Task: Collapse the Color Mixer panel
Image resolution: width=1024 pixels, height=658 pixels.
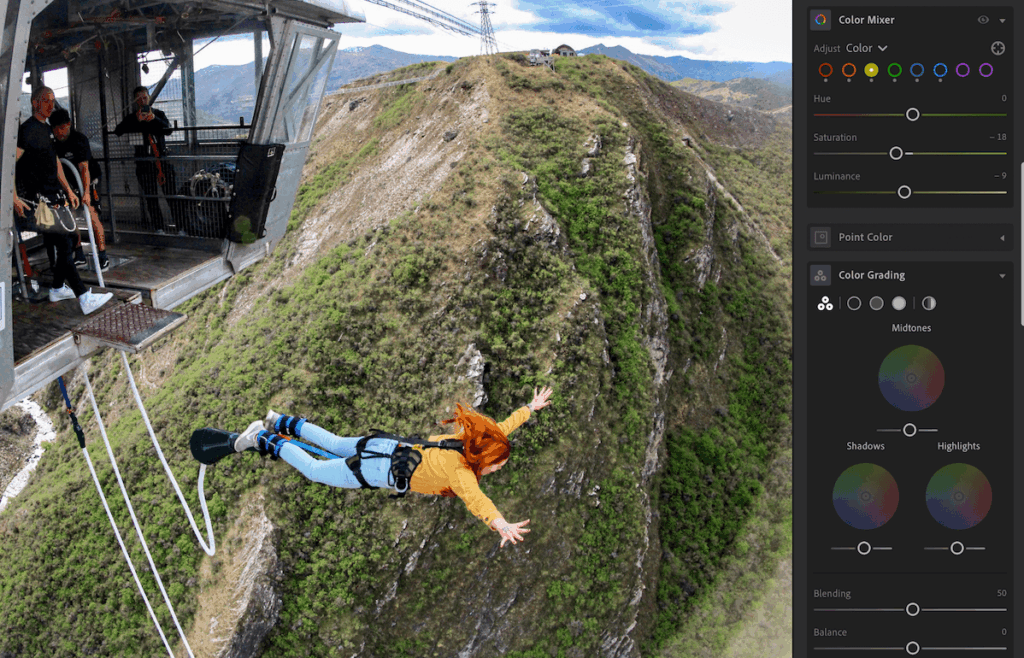Action: tap(1001, 20)
